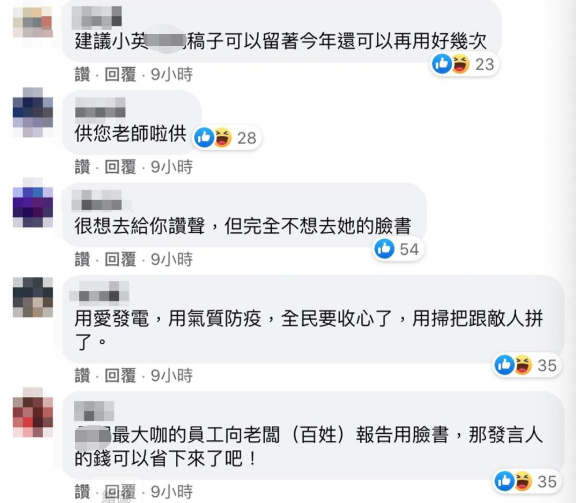Click the laughing emoji beside count 28

(x=223, y=138)
